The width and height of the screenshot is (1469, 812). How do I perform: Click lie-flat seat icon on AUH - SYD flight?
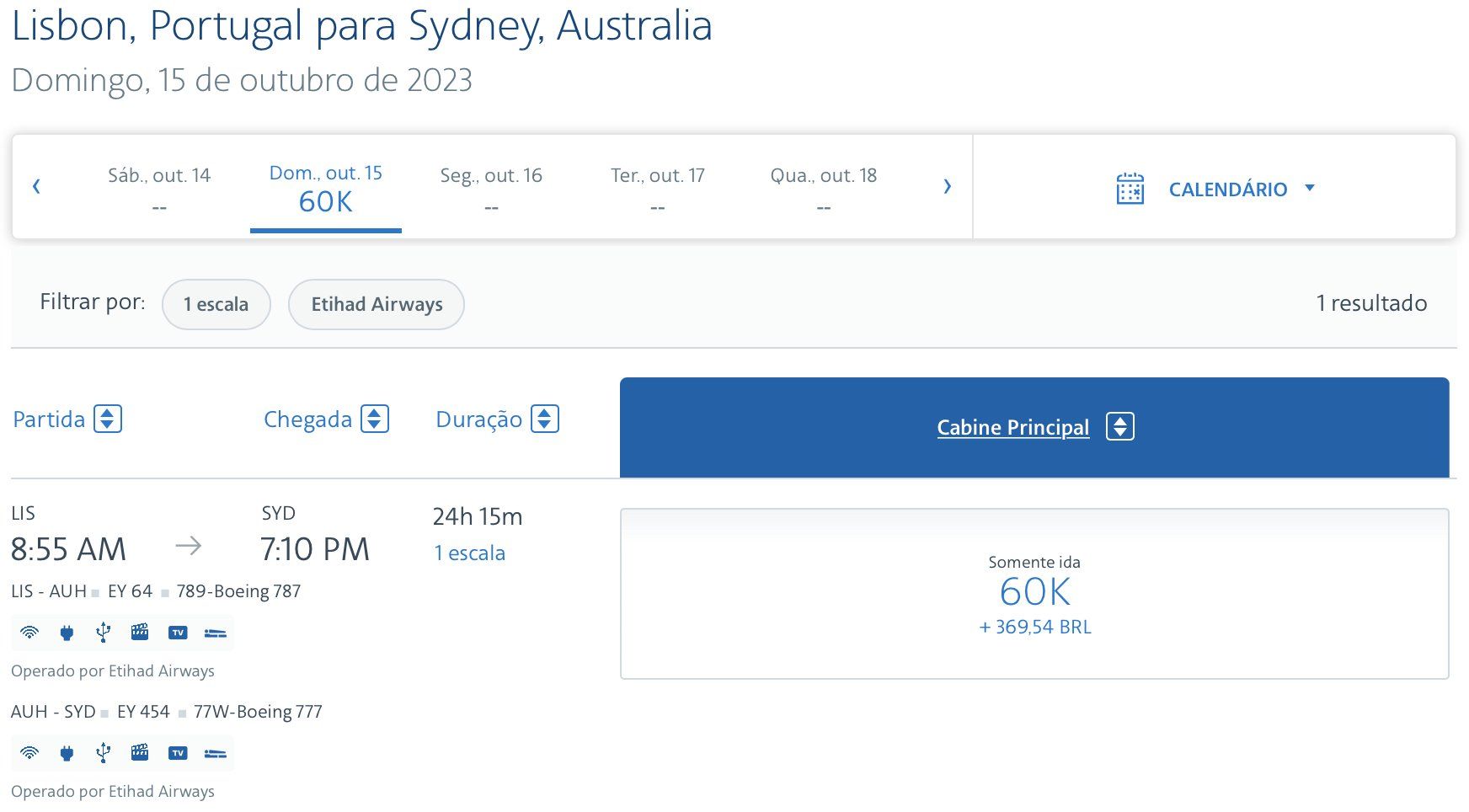[216, 754]
